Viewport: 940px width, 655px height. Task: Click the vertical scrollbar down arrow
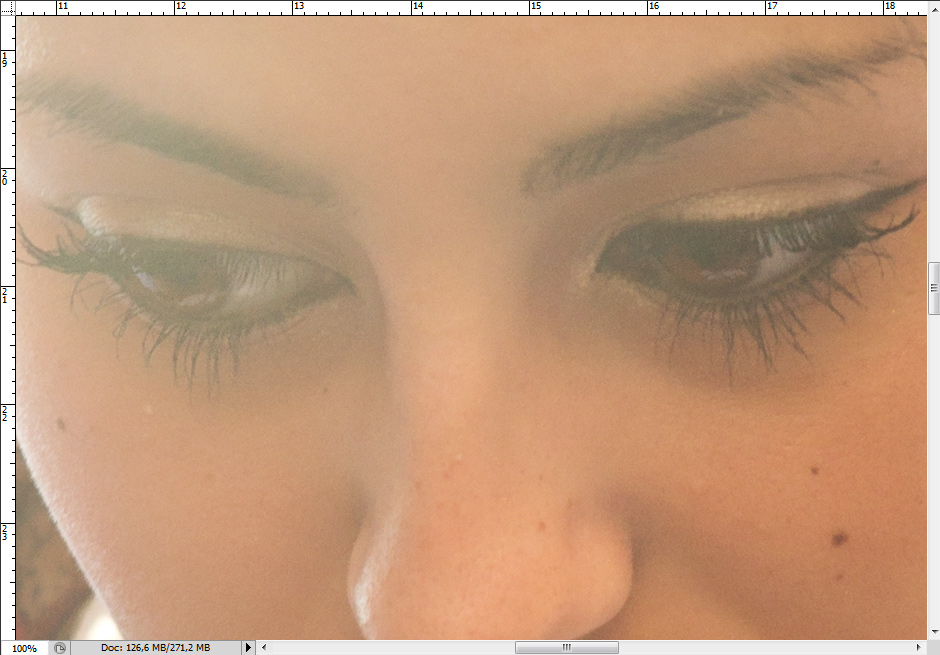(934, 632)
